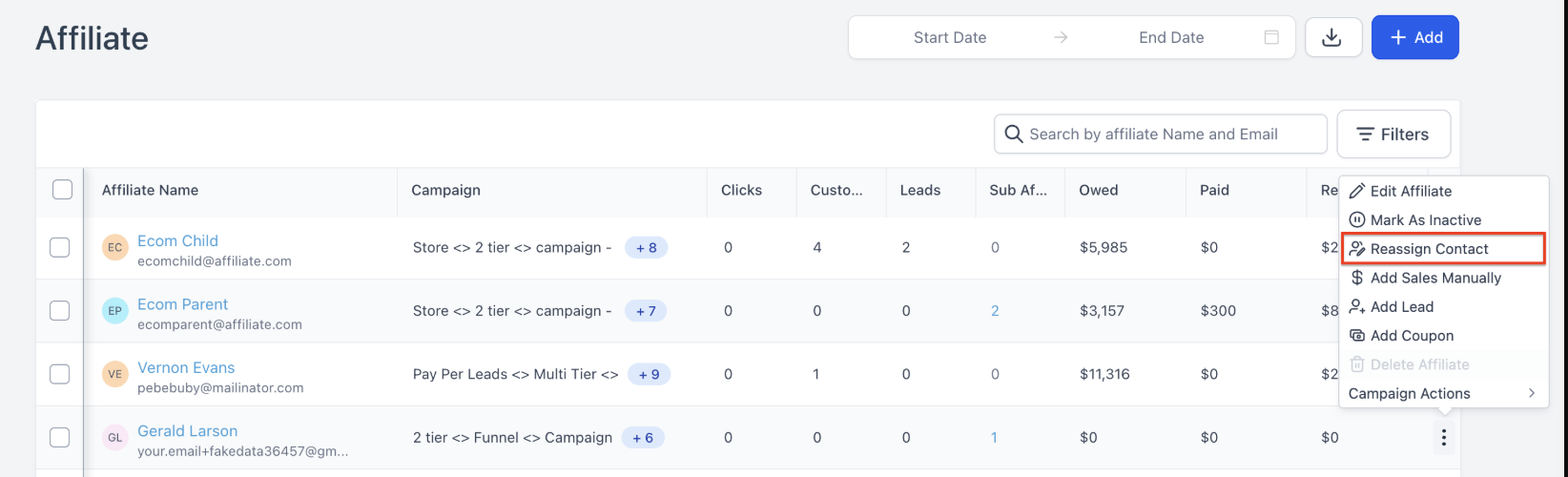This screenshot has width=1568, height=477.
Task: Expand the Campaign Actions submenu
Action: [x=1442, y=393]
